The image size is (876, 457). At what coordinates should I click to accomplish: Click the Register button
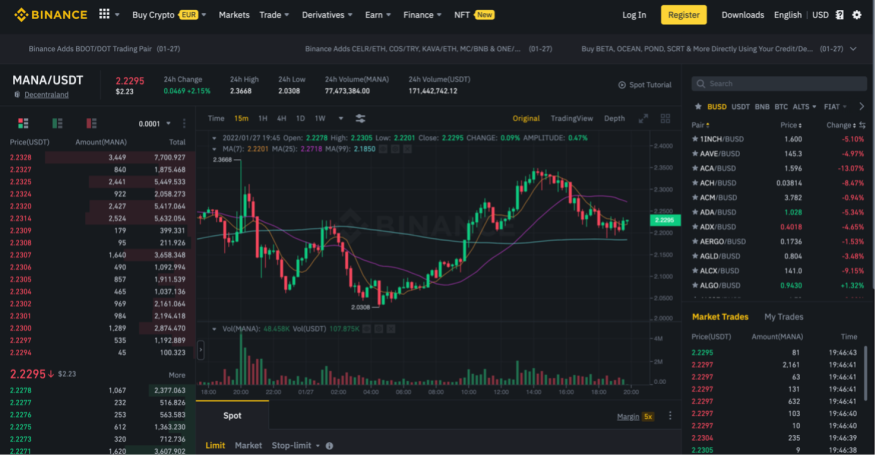click(x=683, y=15)
